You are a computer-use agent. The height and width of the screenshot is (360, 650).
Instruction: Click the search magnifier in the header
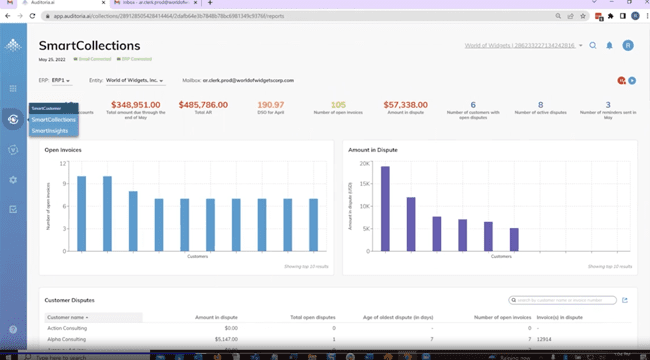coord(593,45)
